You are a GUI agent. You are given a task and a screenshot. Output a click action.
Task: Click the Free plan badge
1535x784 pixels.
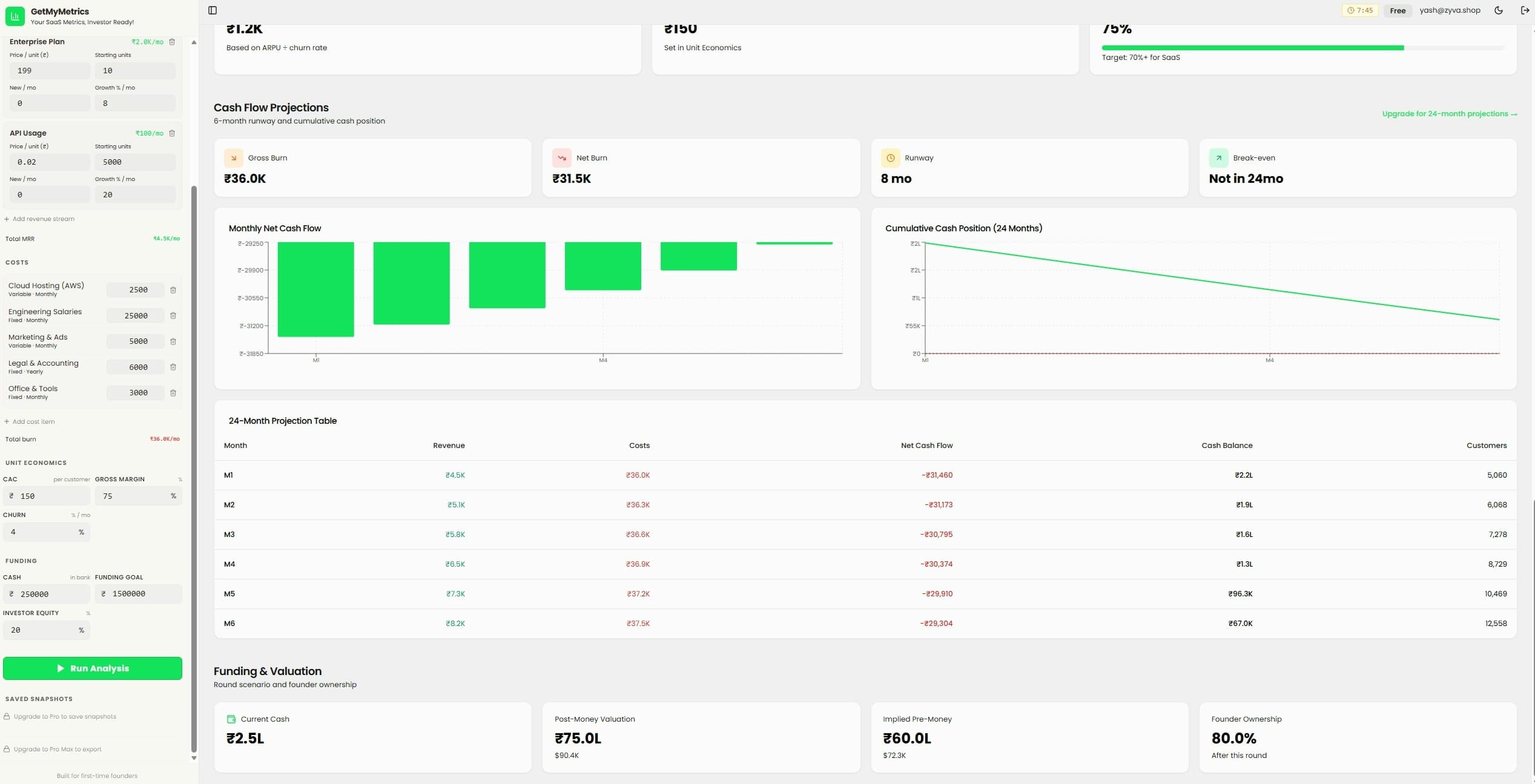(x=1397, y=10)
